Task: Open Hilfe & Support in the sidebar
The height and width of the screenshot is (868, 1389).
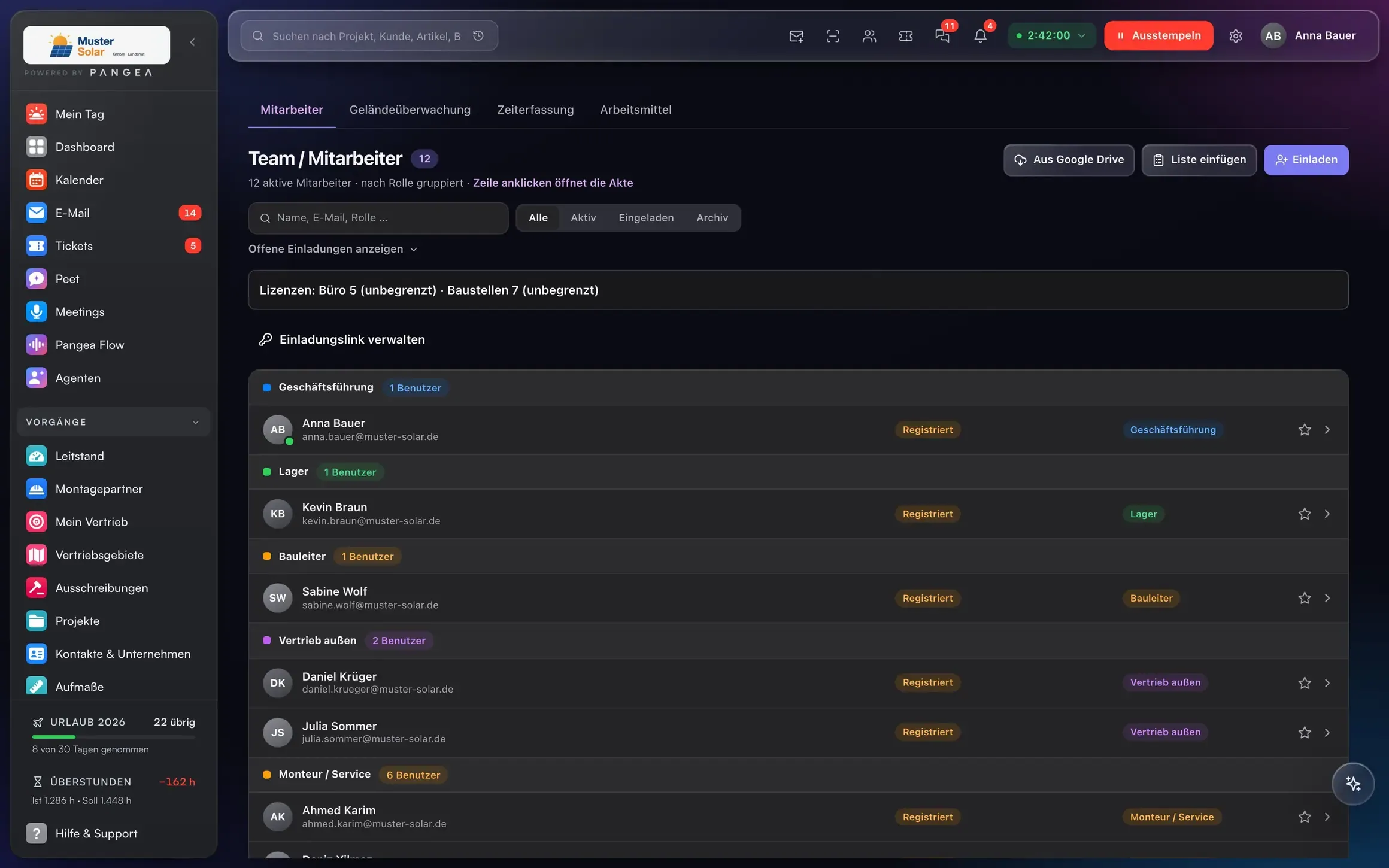Action: [x=113, y=833]
